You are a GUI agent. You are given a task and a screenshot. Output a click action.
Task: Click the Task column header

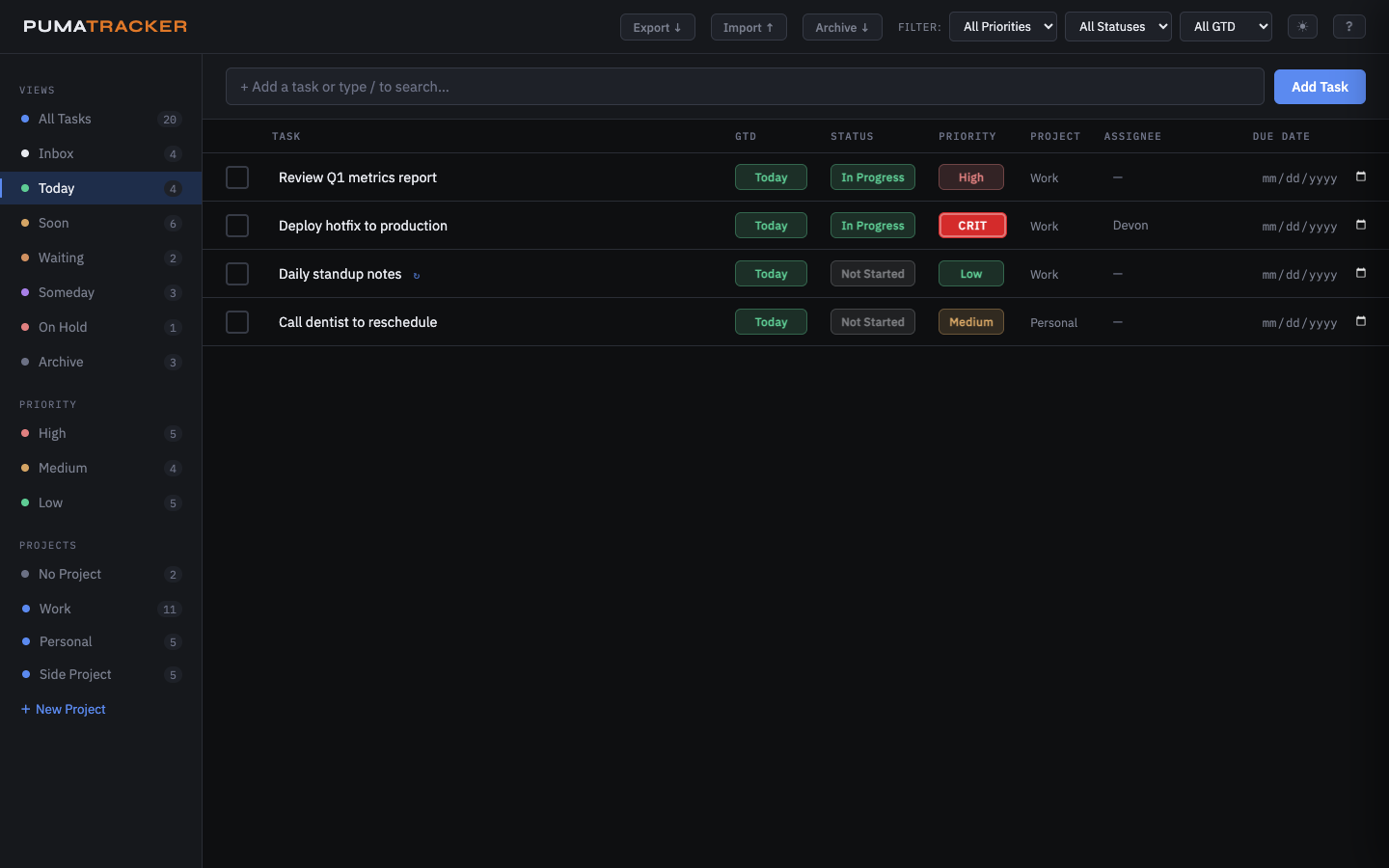point(286,136)
